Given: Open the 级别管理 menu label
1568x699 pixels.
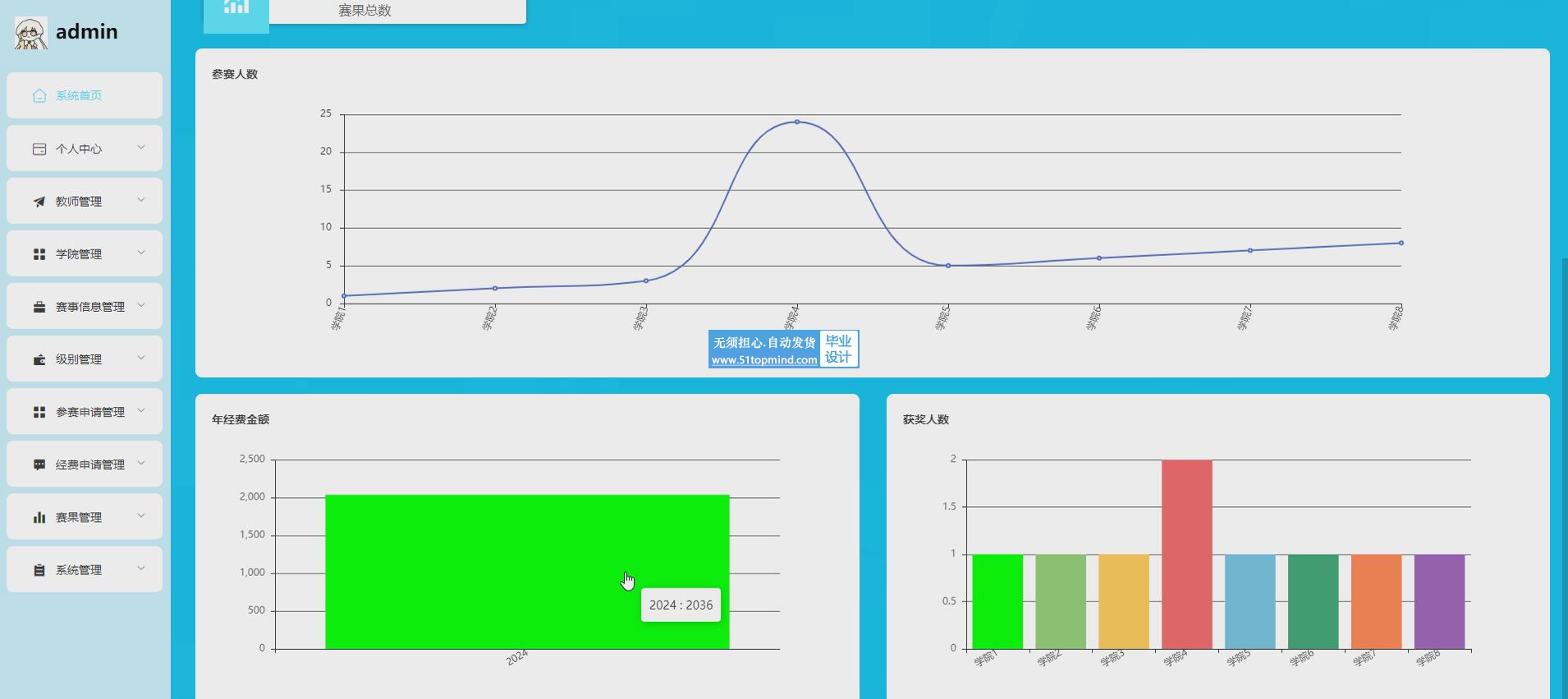Looking at the screenshot, I should pos(79,359).
